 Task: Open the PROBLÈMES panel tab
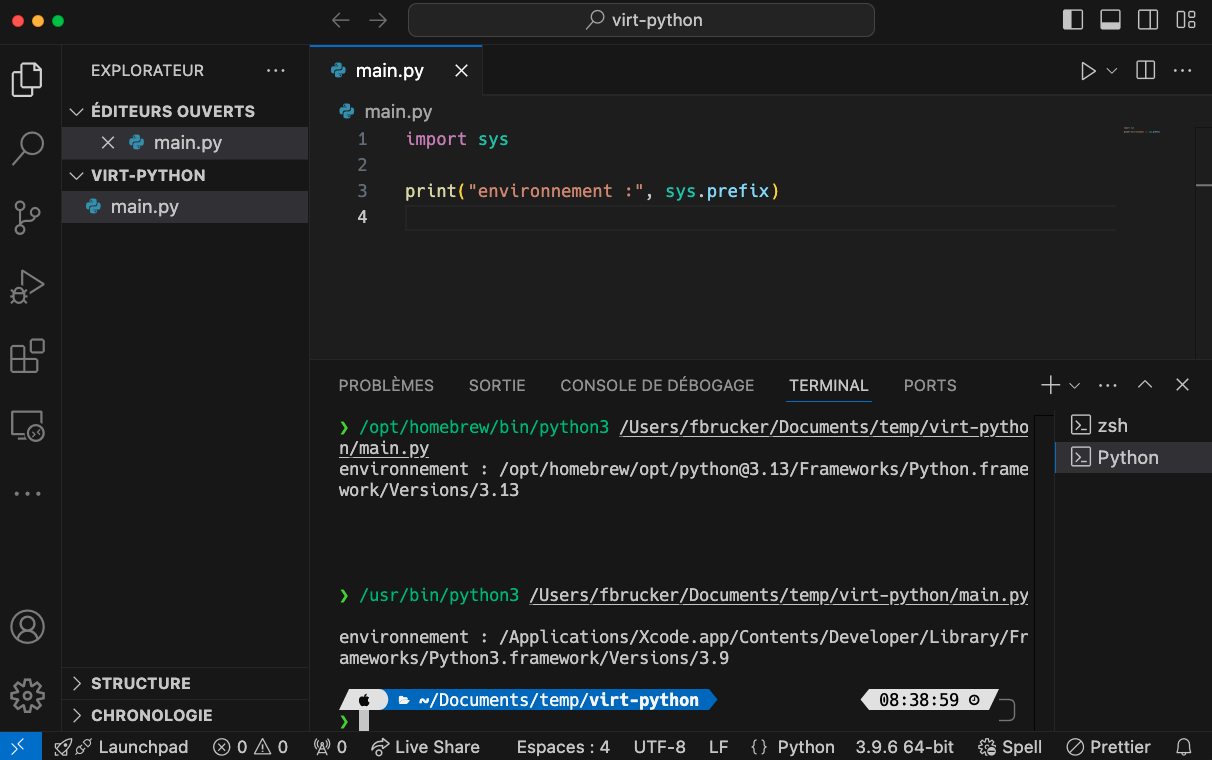[x=386, y=385]
